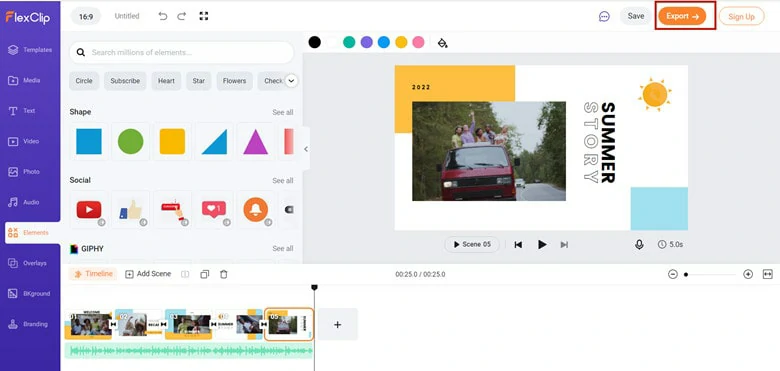The image size is (780, 371).
Task: Play the whole video
Action: (x=542, y=244)
